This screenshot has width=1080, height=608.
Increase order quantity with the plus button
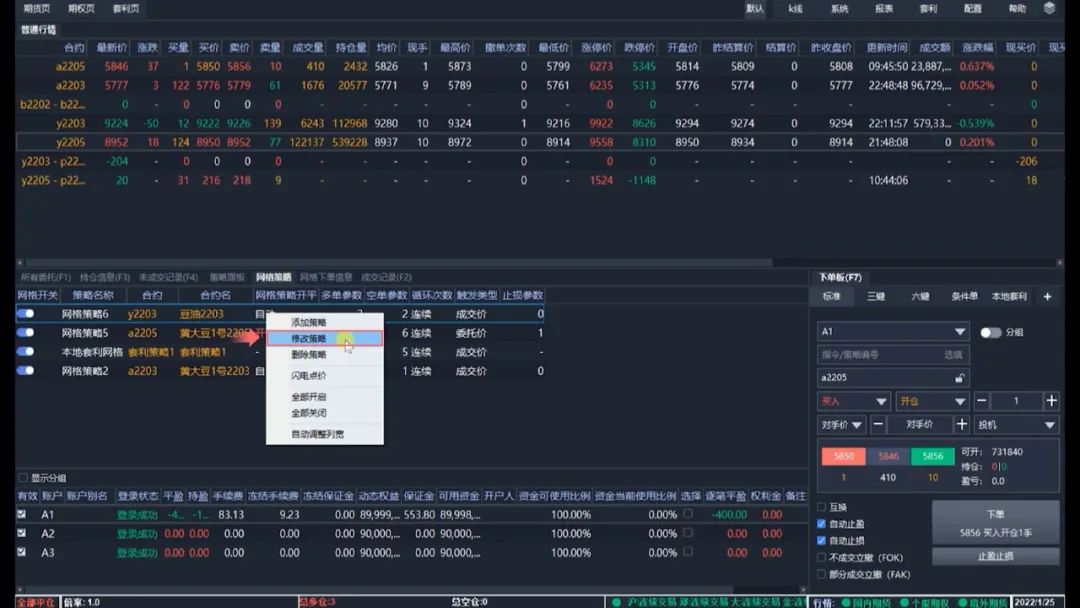point(1051,401)
